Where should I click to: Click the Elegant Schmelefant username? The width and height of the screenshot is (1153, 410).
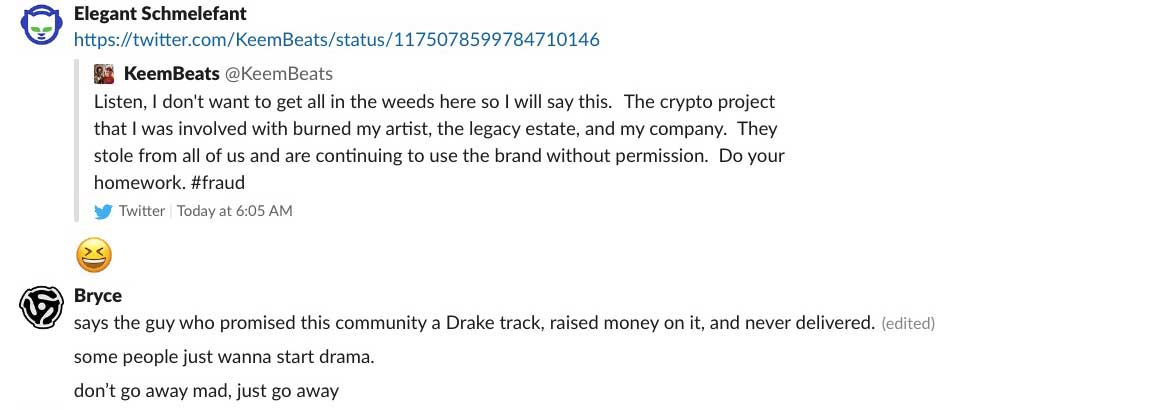click(x=160, y=12)
